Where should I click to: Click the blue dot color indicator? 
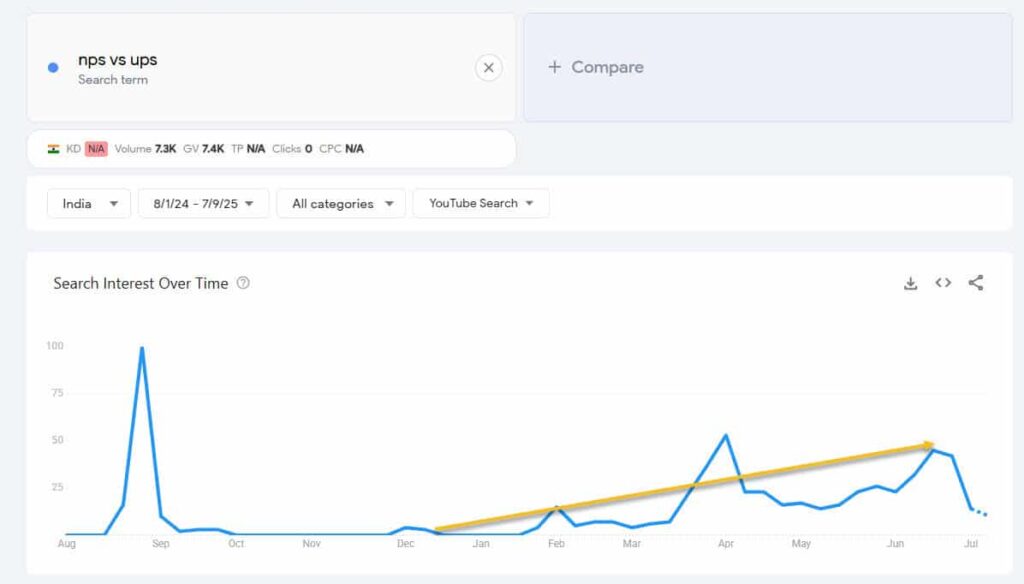(54, 67)
